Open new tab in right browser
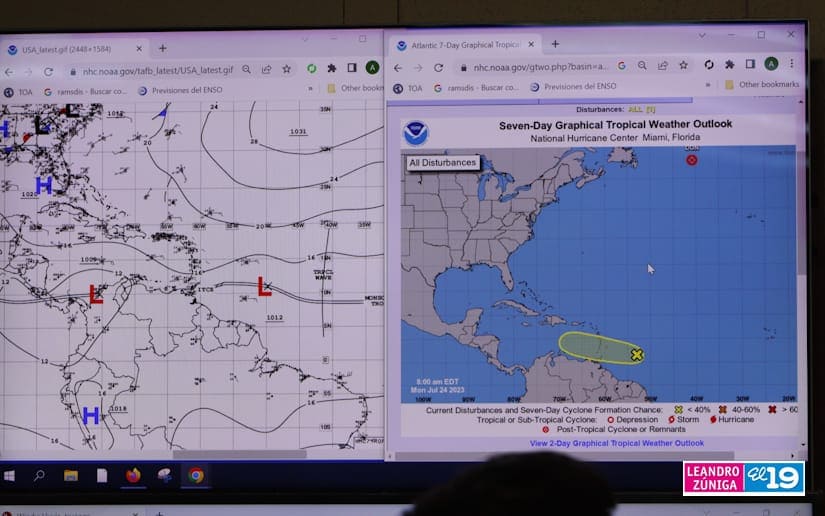825x516 pixels. (x=555, y=44)
